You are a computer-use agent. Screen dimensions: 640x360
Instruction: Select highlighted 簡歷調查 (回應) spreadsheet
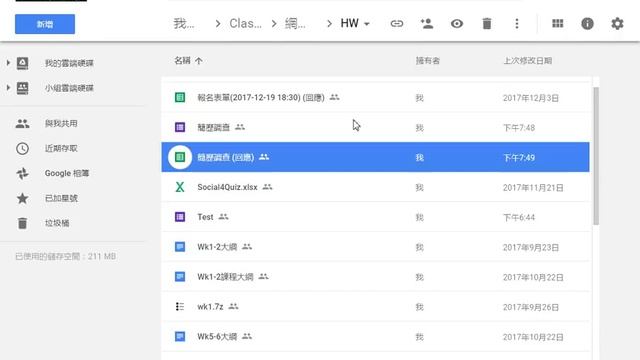[376, 157]
